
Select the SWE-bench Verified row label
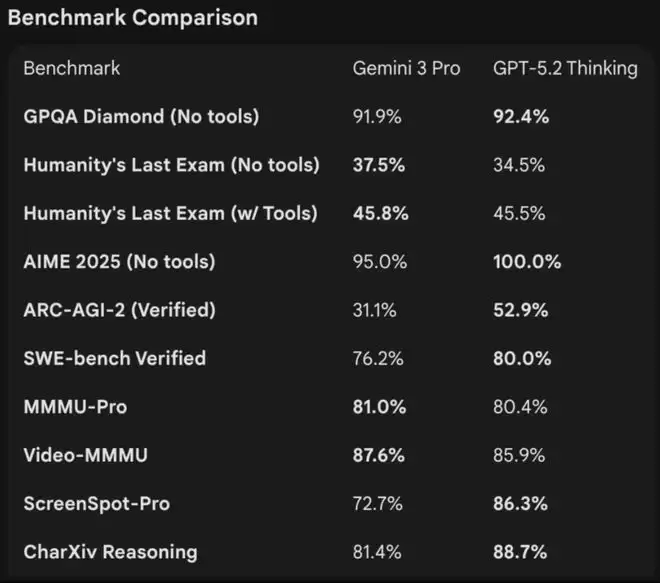pos(115,358)
